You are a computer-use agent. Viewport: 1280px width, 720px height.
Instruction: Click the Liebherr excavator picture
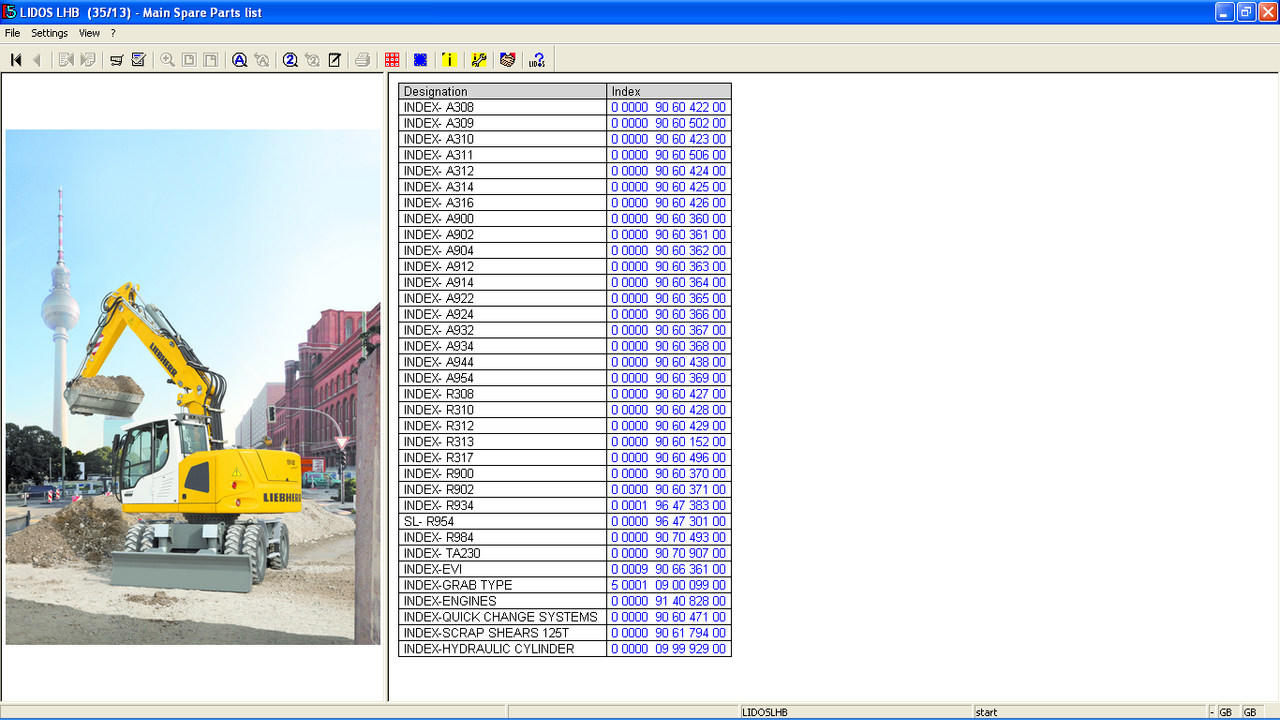coord(193,387)
